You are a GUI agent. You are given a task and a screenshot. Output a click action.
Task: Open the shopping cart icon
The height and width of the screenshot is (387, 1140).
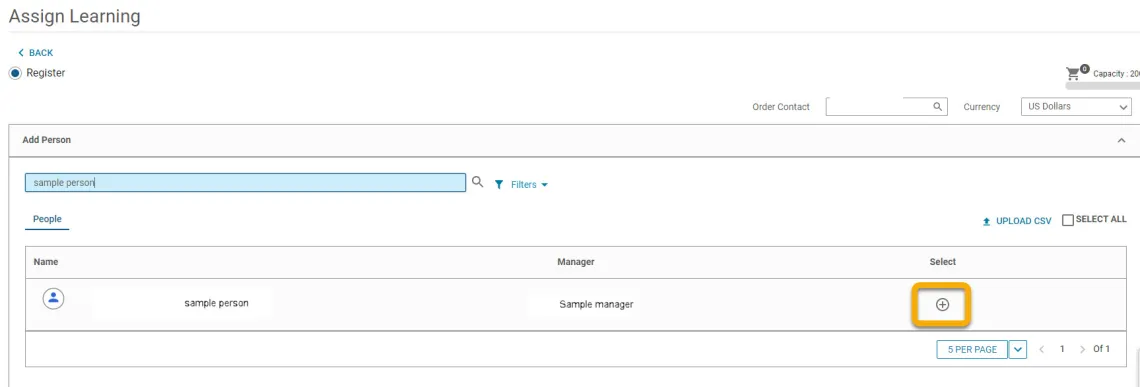pyautogui.click(x=1072, y=73)
